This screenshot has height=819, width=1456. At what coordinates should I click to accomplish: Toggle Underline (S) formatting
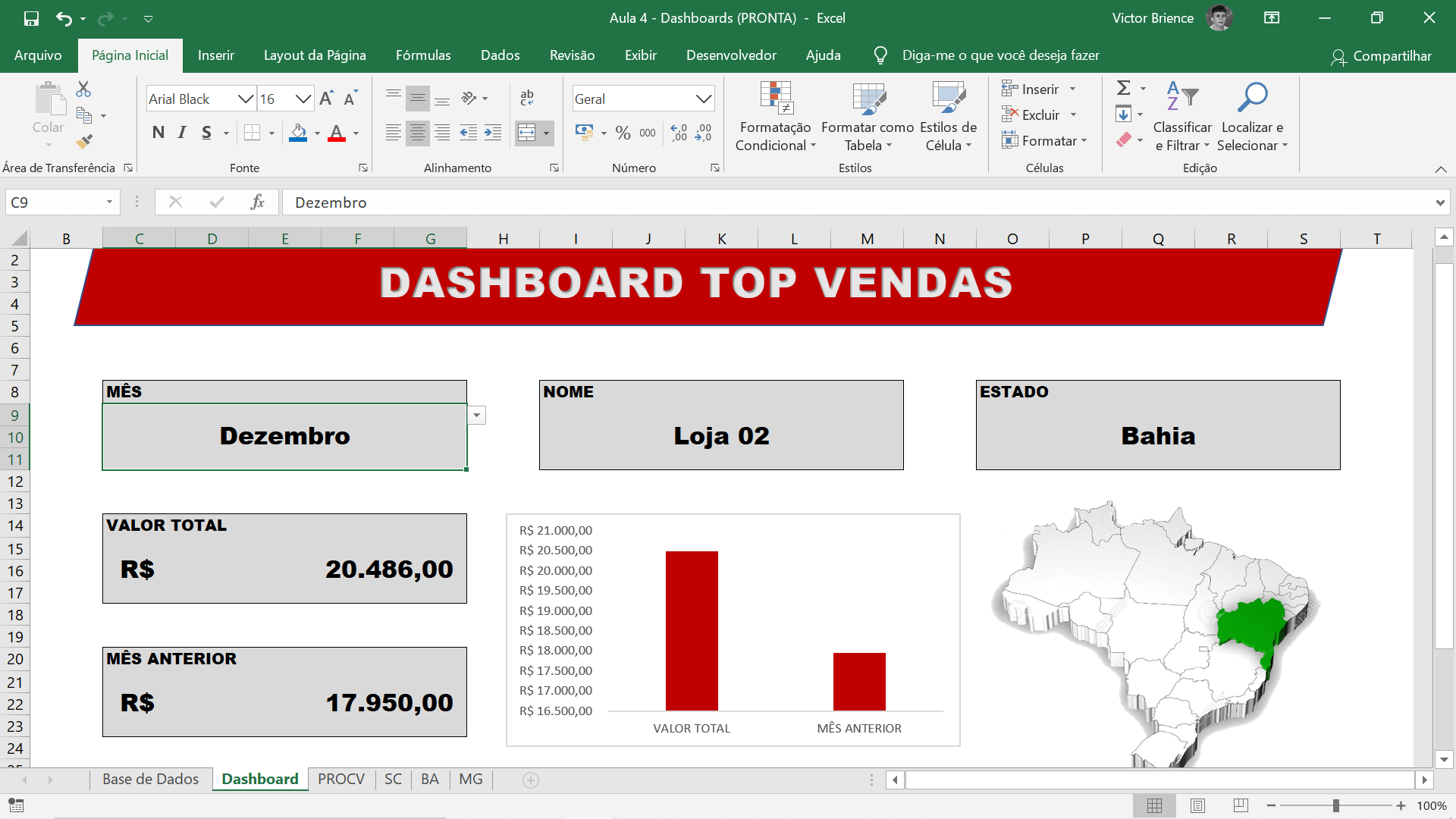coord(206,133)
